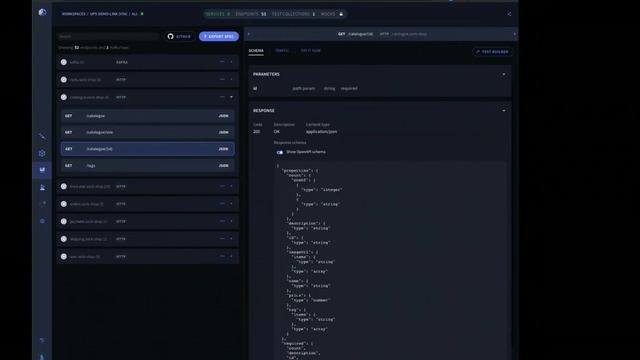Expand the payment service row
The width and height of the screenshot is (640, 360).
(x=231, y=222)
